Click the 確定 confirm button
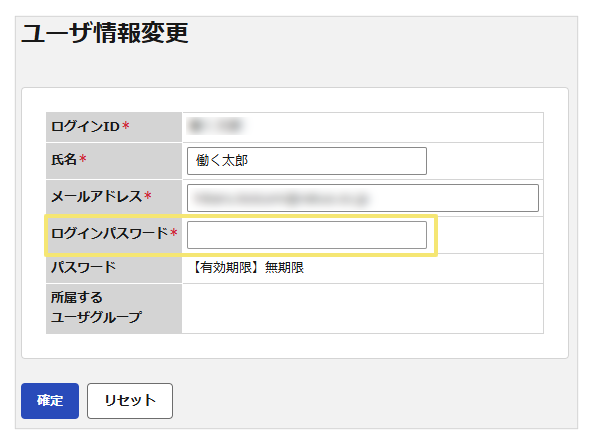This screenshot has height=442, width=597. (x=50, y=401)
